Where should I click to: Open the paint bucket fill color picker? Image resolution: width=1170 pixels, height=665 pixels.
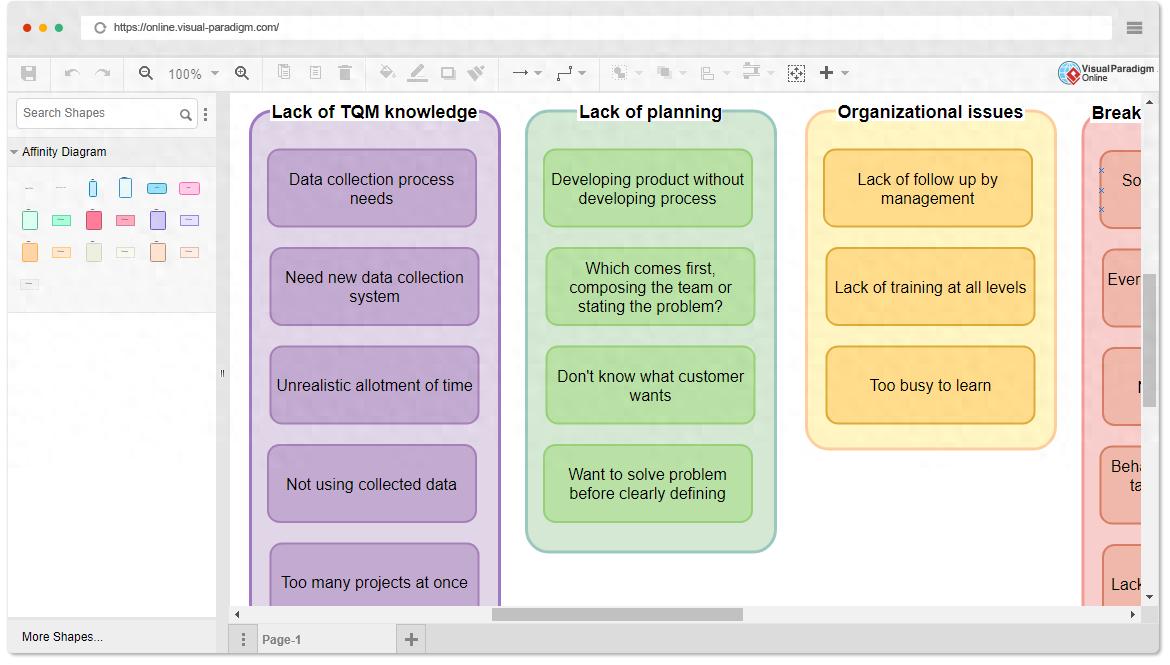[387, 73]
